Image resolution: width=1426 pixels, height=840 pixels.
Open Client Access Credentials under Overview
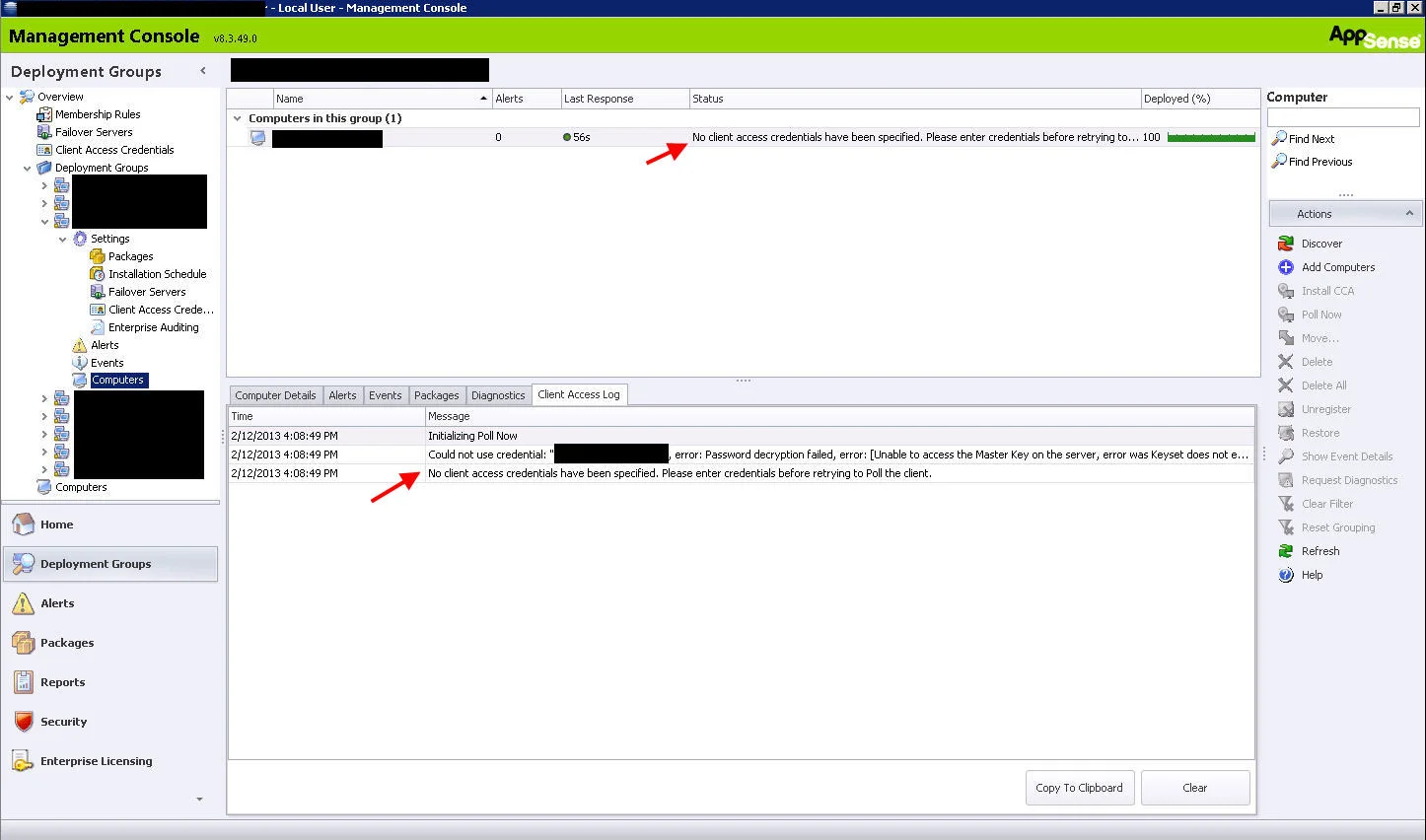(x=114, y=150)
